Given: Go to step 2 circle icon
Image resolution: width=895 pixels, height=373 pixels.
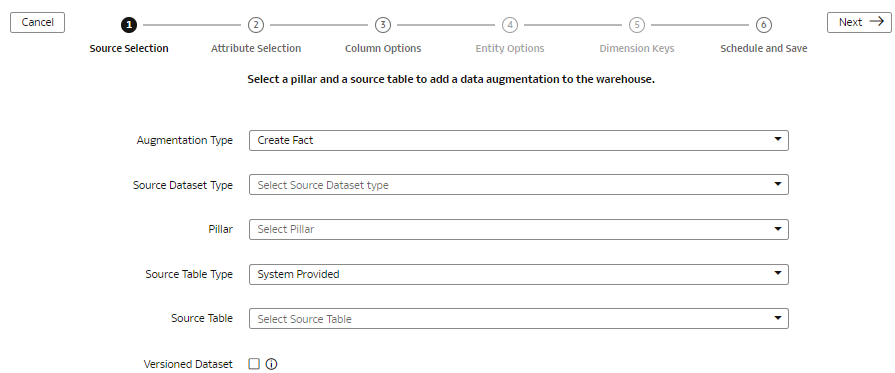Looking at the screenshot, I should [x=256, y=25].
